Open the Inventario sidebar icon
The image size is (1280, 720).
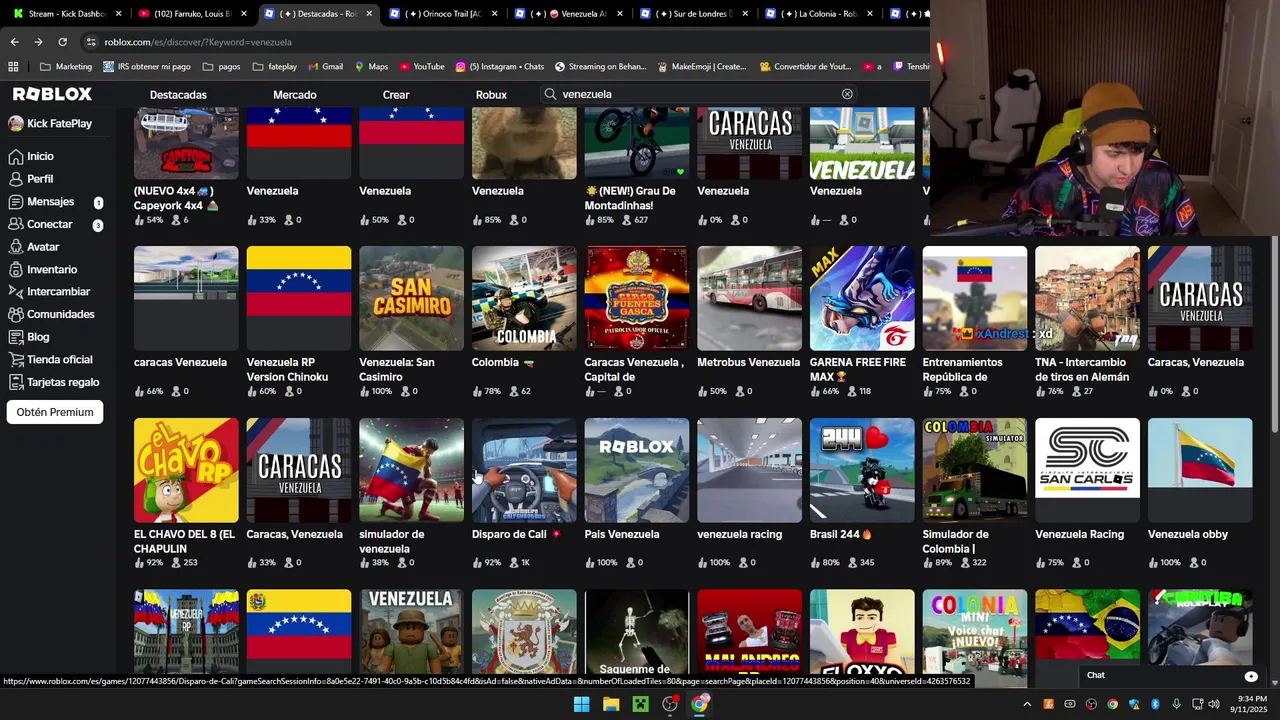coord(16,269)
